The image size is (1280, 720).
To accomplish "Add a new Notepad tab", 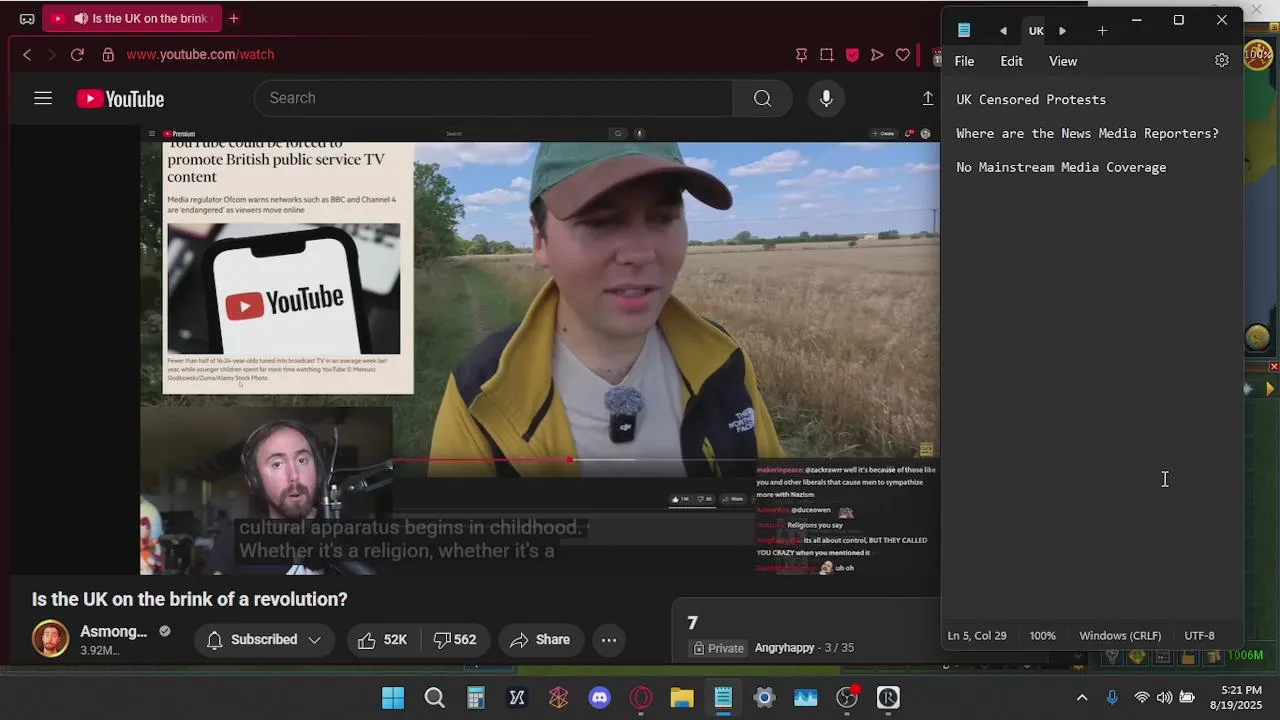I will [x=1102, y=31].
